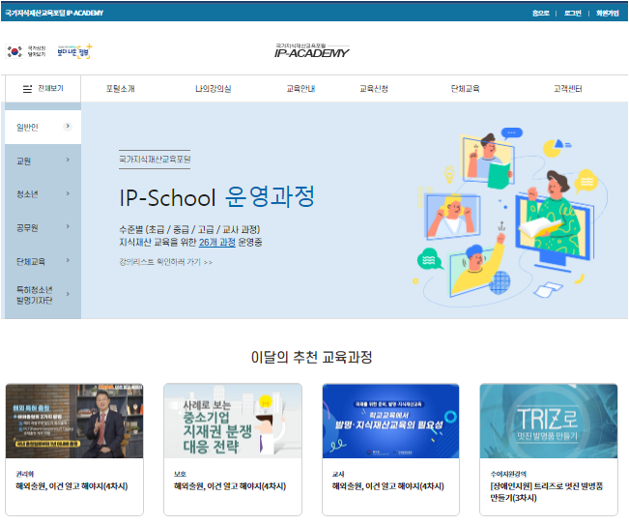629x522 pixels.
Task: Click the 보호 category label
Action: [180, 474]
